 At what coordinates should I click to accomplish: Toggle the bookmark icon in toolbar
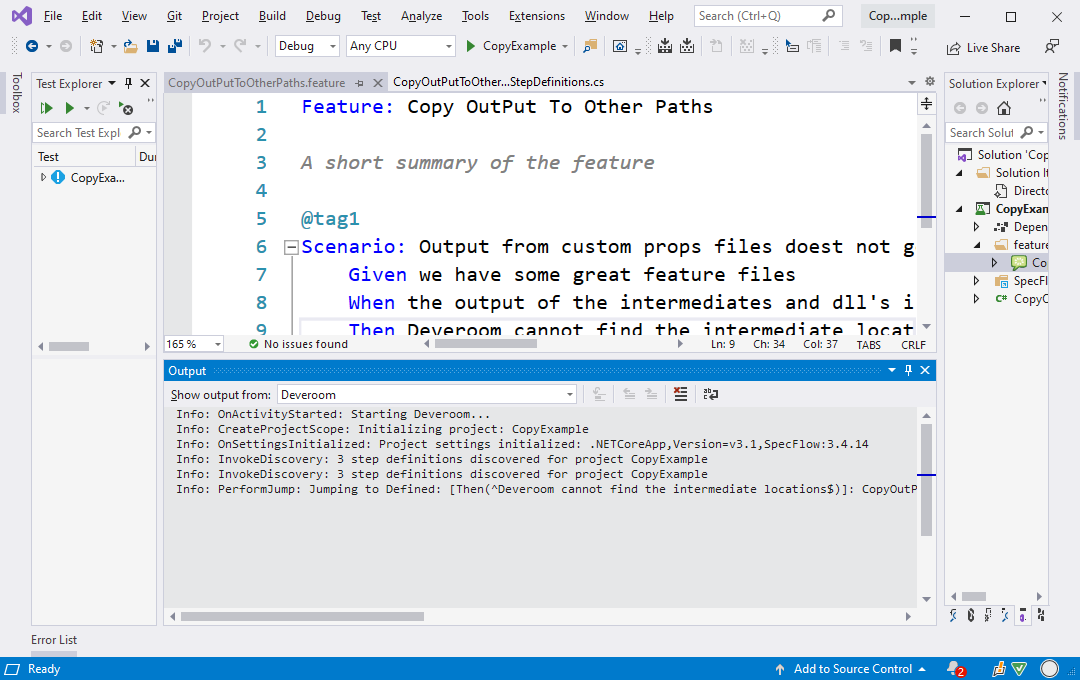895,46
